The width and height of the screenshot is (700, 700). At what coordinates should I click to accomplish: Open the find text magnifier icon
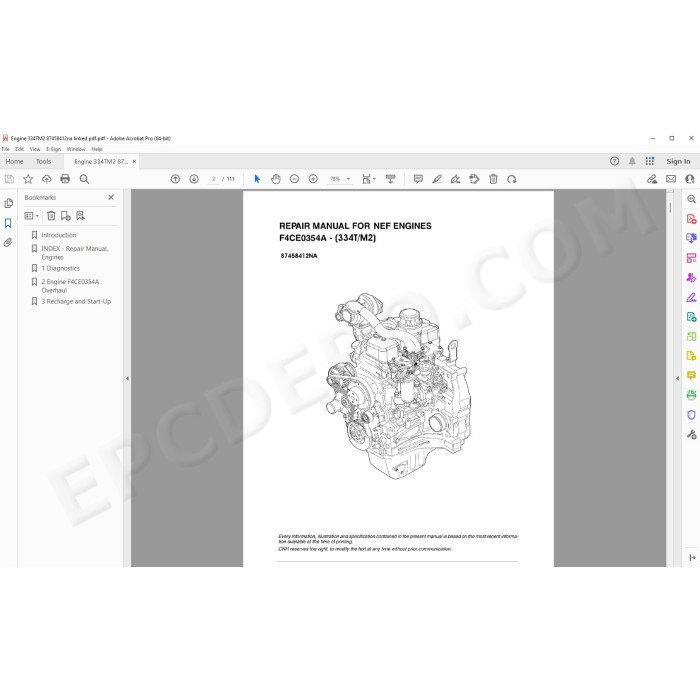[84, 179]
